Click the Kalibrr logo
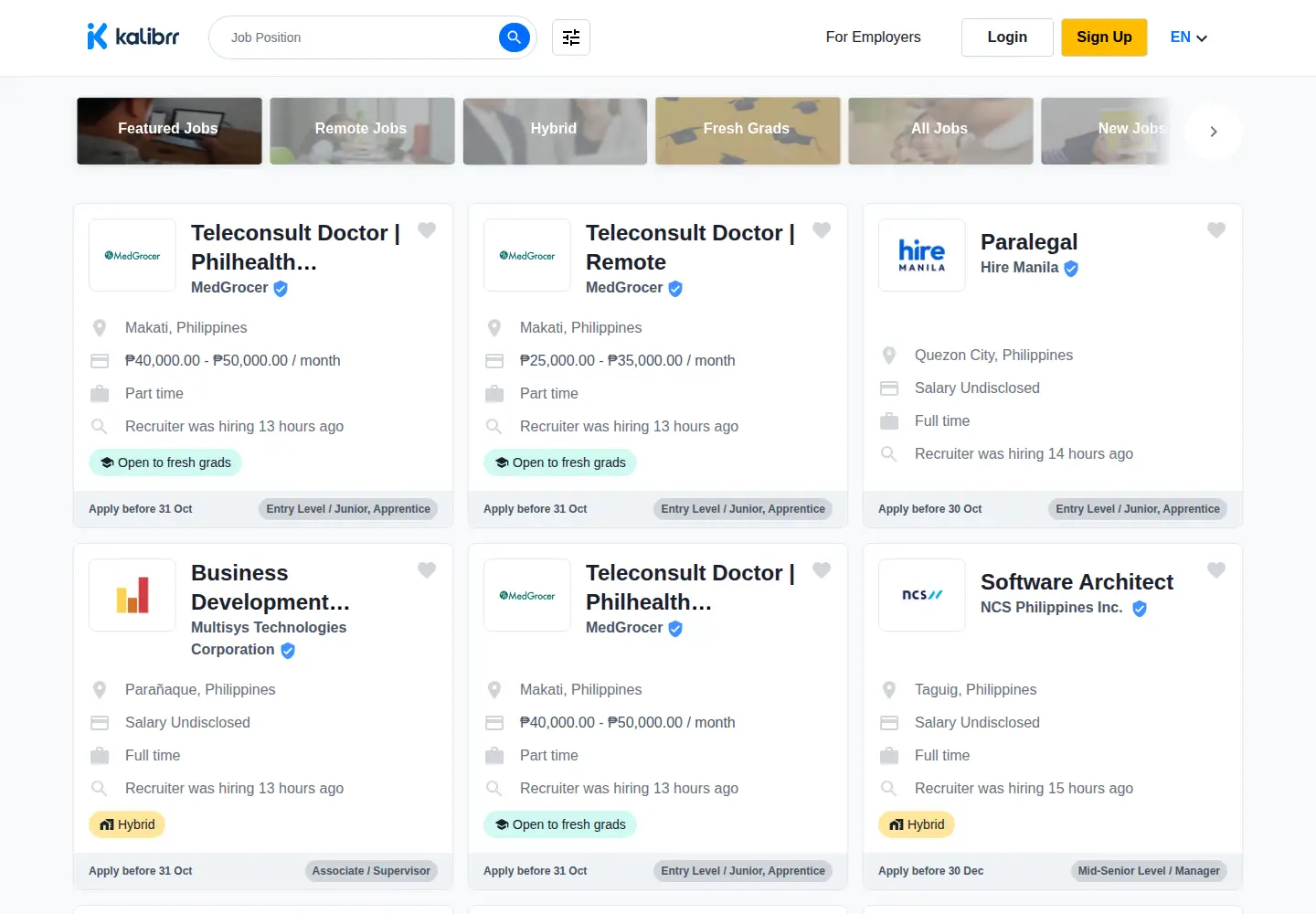 [133, 37]
